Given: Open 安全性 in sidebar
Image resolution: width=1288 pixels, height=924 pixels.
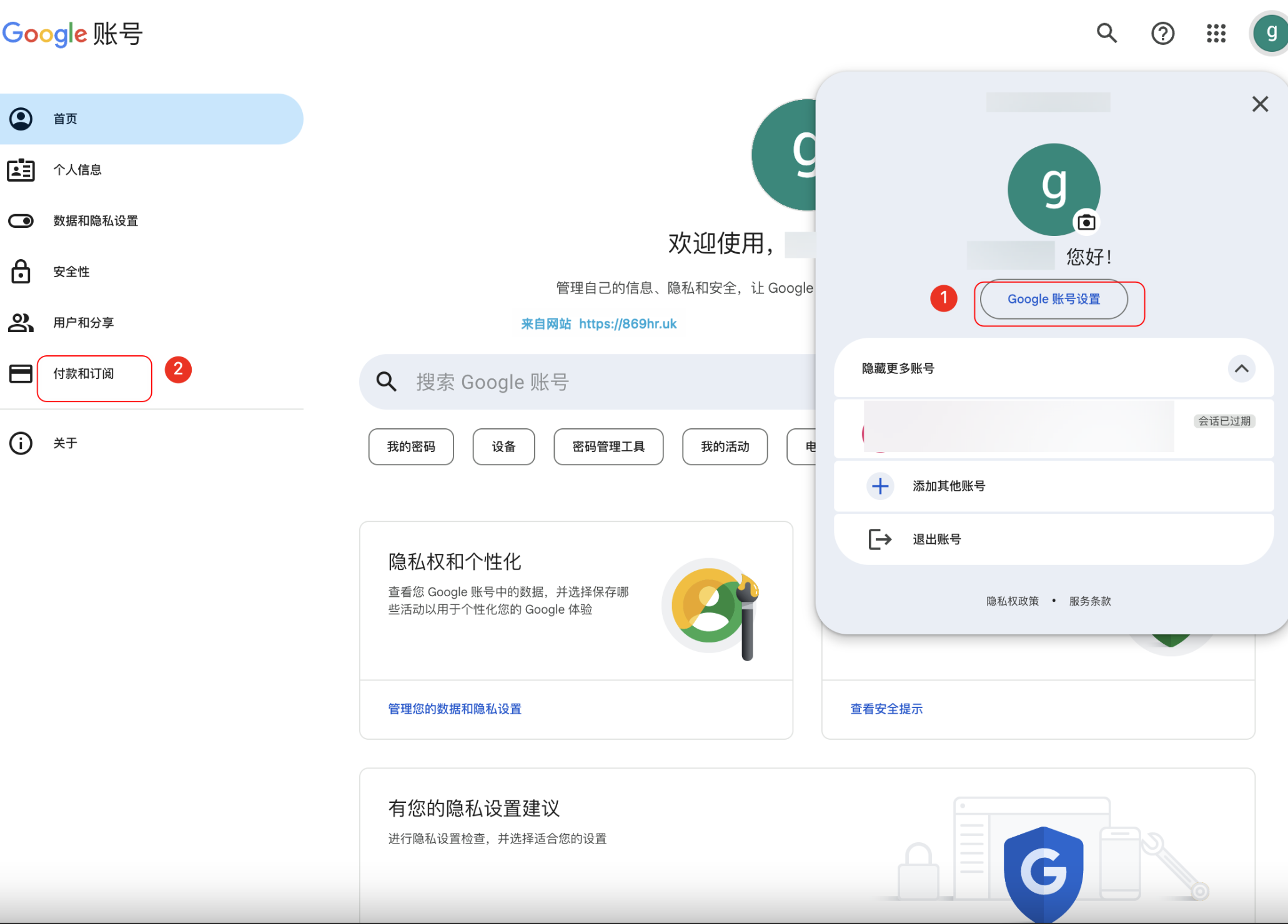Looking at the screenshot, I should 152,272.
